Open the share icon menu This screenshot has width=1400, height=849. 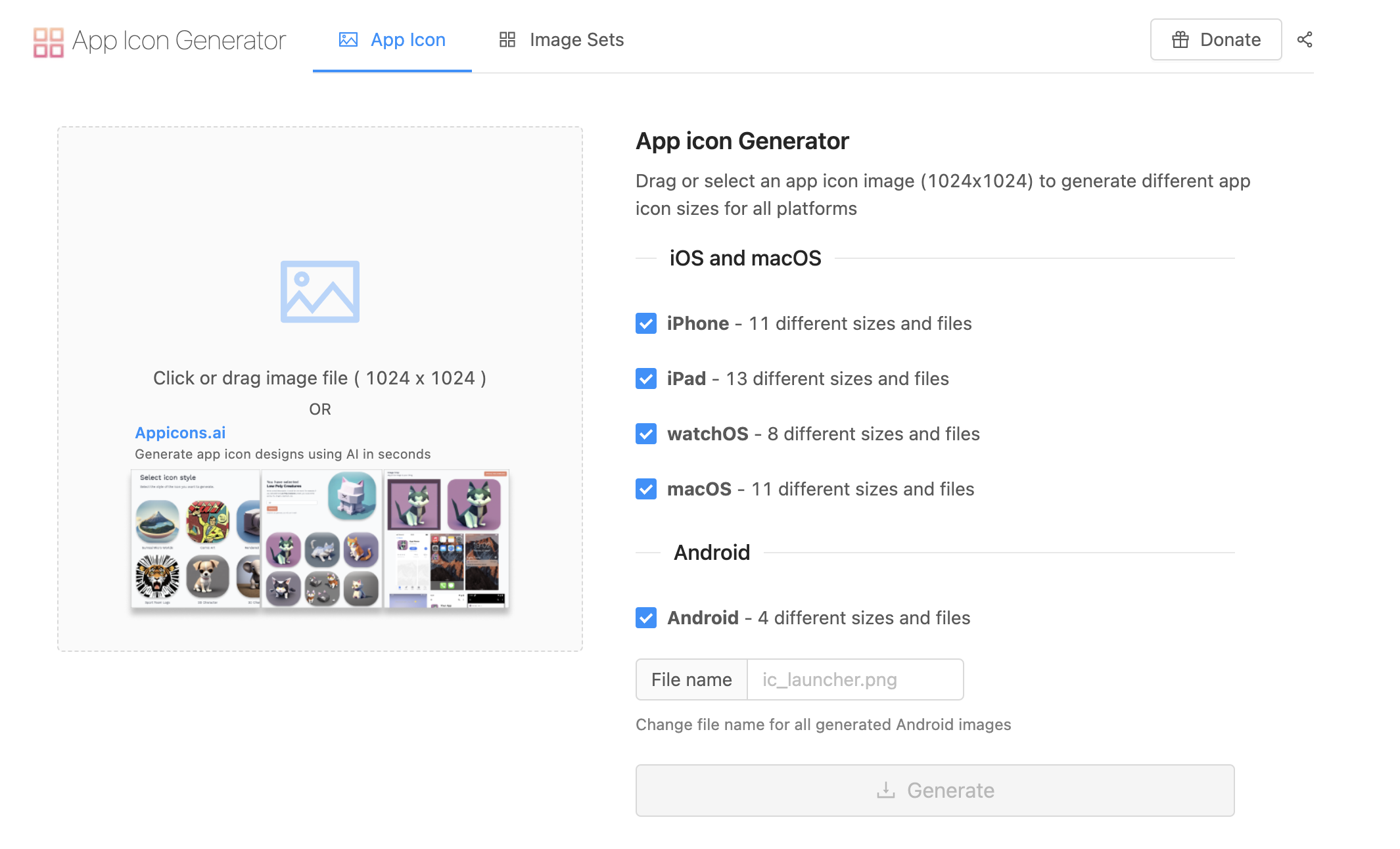point(1305,40)
